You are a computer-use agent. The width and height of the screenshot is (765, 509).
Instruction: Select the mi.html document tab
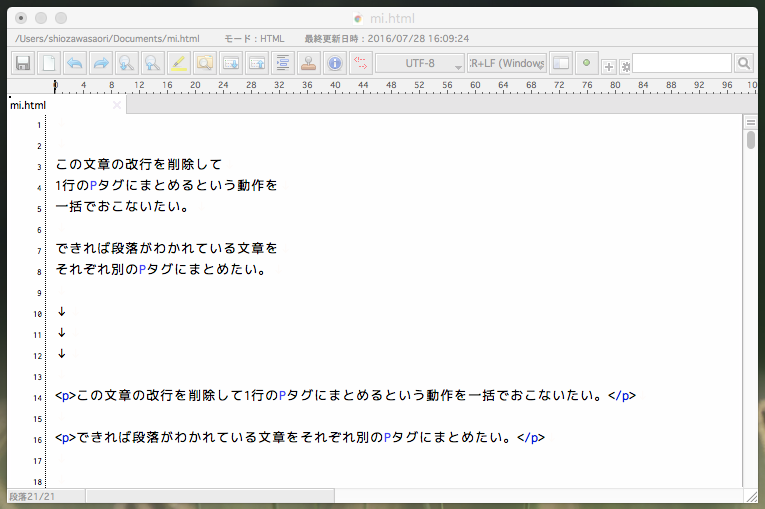[x=30, y=105]
